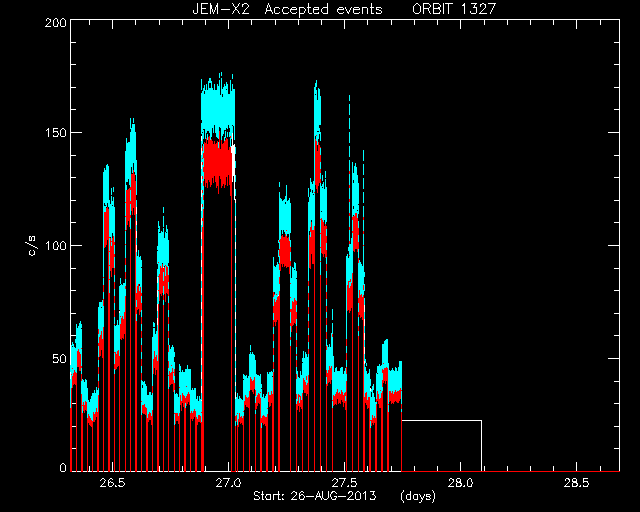Click the 50 y-axis tick label

59,359
